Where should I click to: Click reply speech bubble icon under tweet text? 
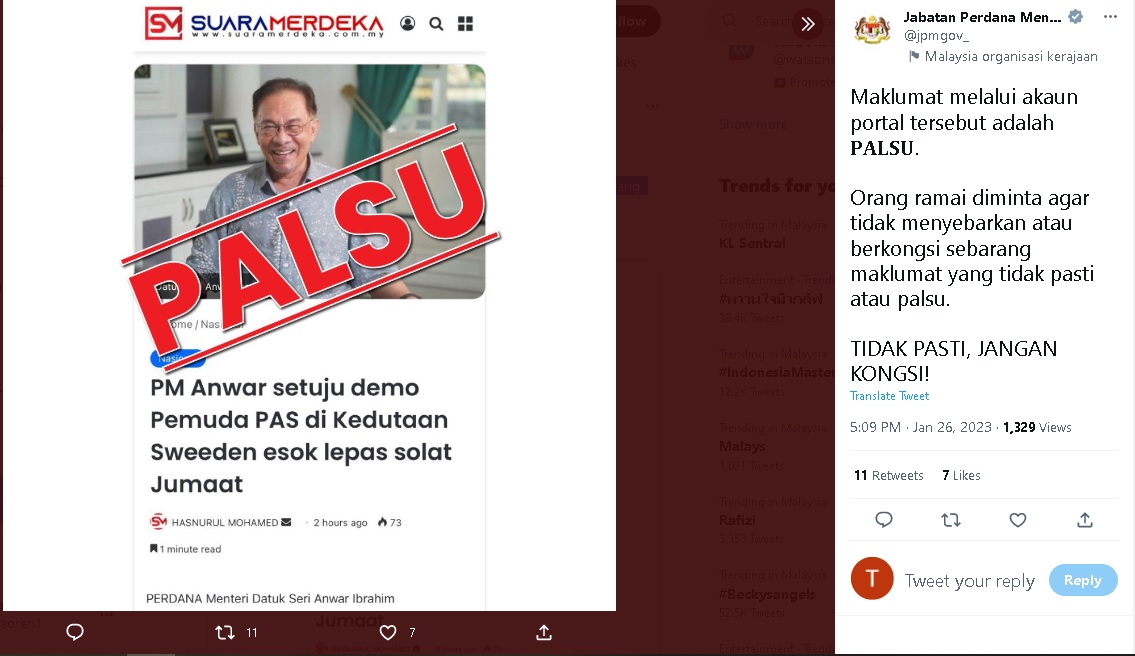click(x=884, y=520)
